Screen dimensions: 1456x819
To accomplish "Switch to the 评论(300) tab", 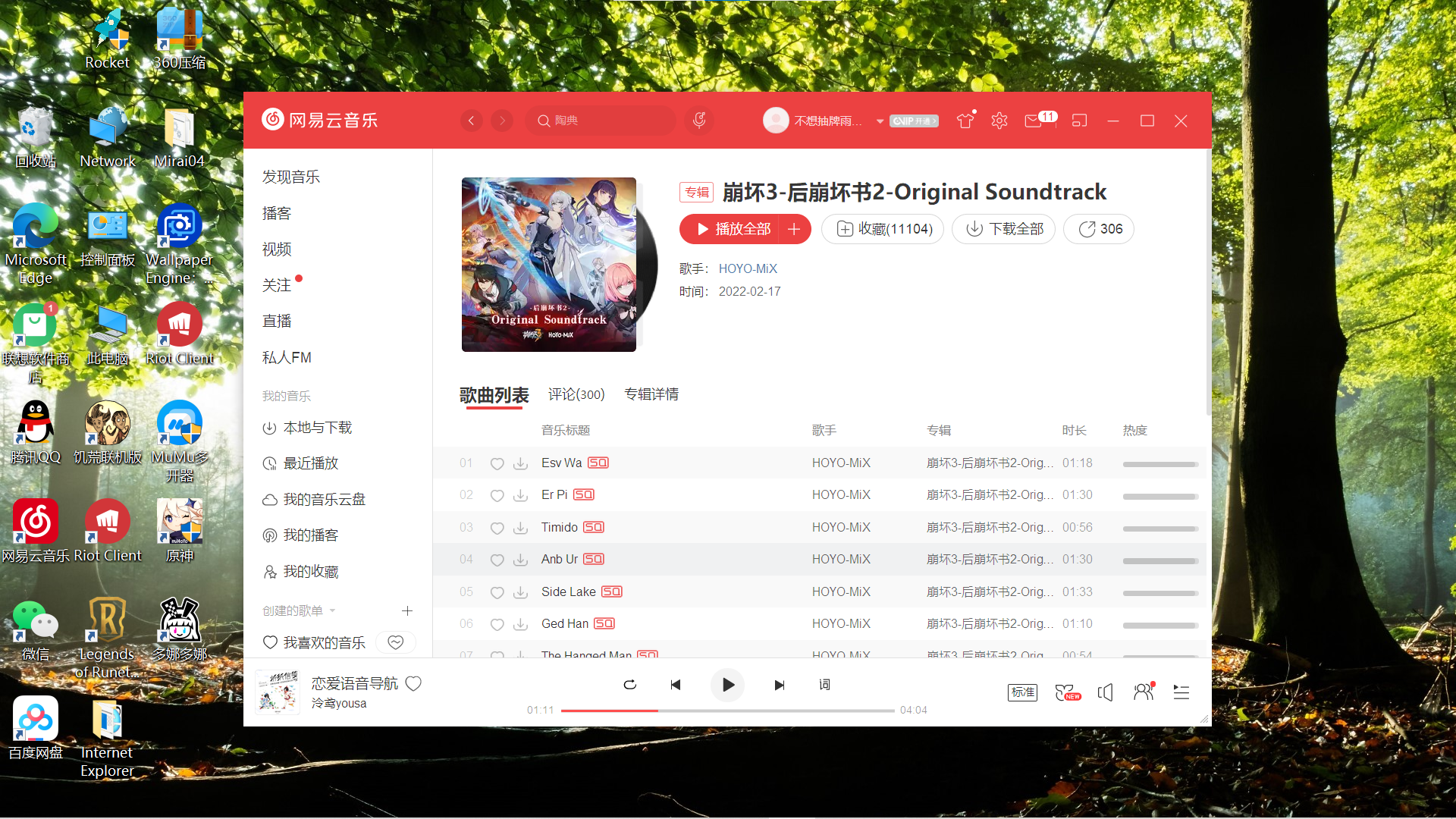I will (x=576, y=394).
